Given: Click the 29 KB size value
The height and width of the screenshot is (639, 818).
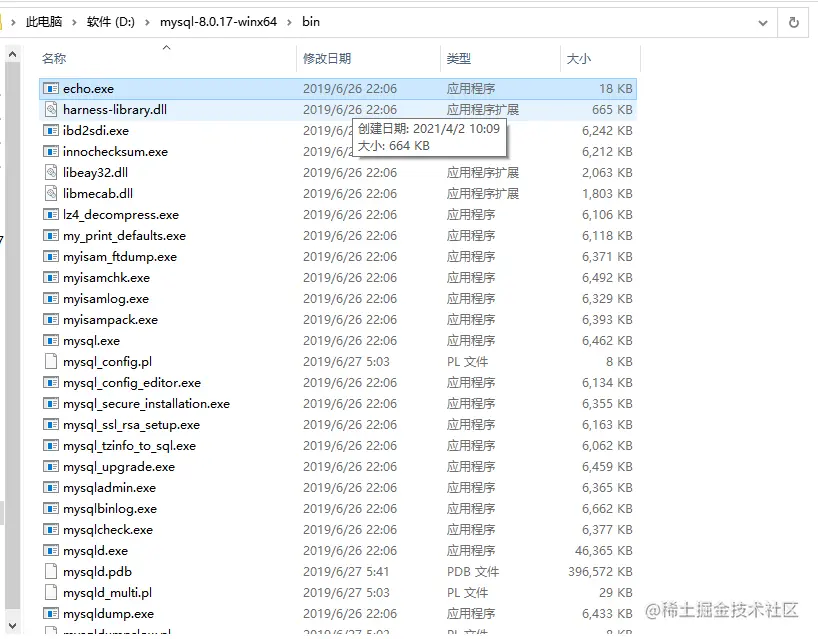Looking at the screenshot, I should (x=616, y=593).
